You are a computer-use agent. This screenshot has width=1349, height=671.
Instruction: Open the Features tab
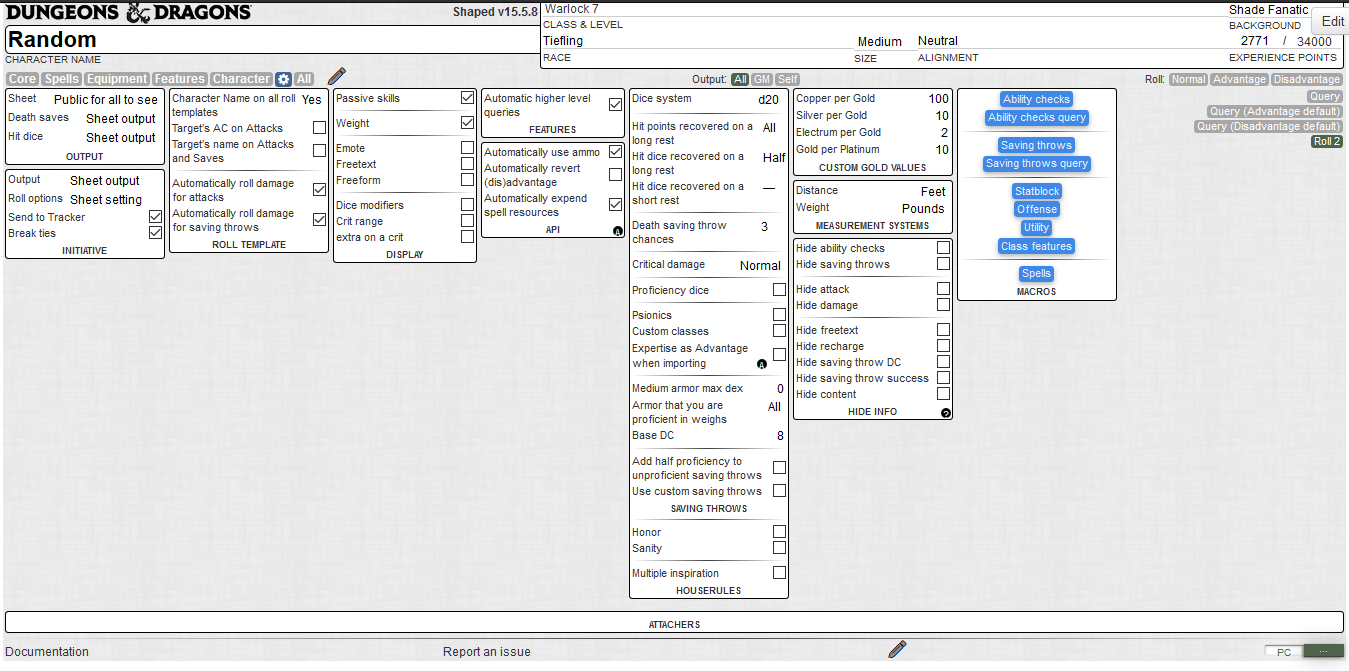(180, 79)
